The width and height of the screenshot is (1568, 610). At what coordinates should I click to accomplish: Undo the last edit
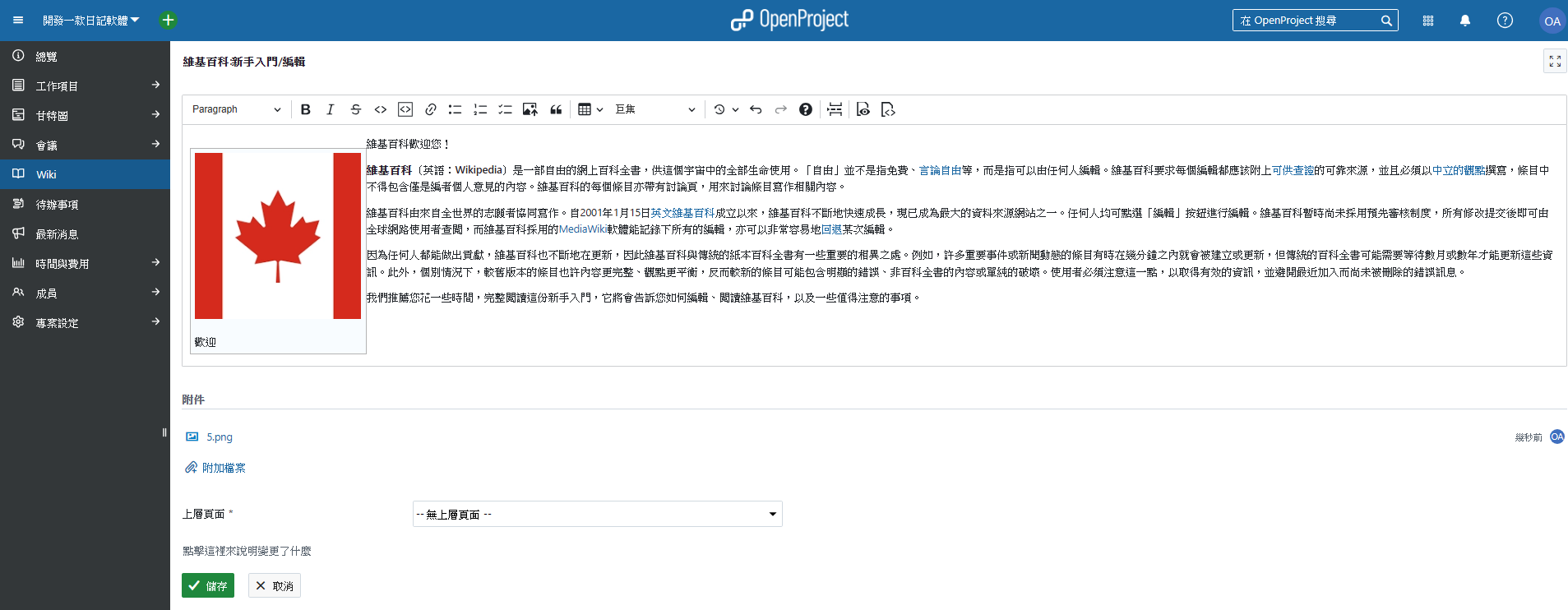click(x=756, y=109)
